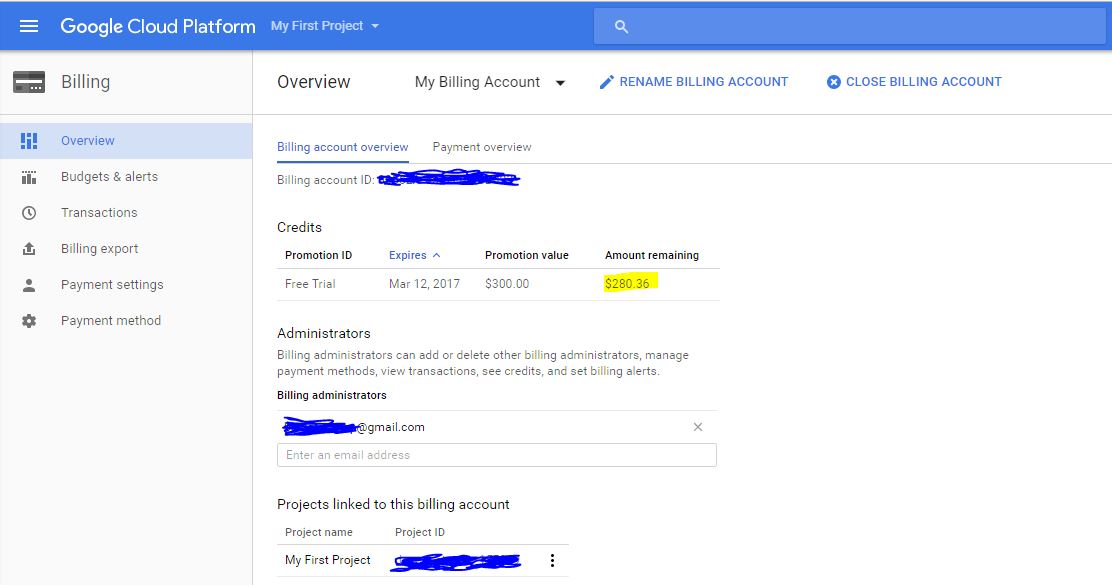Click the circled X close-account icon
The width and height of the screenshot is (1112, 585).
834,82
